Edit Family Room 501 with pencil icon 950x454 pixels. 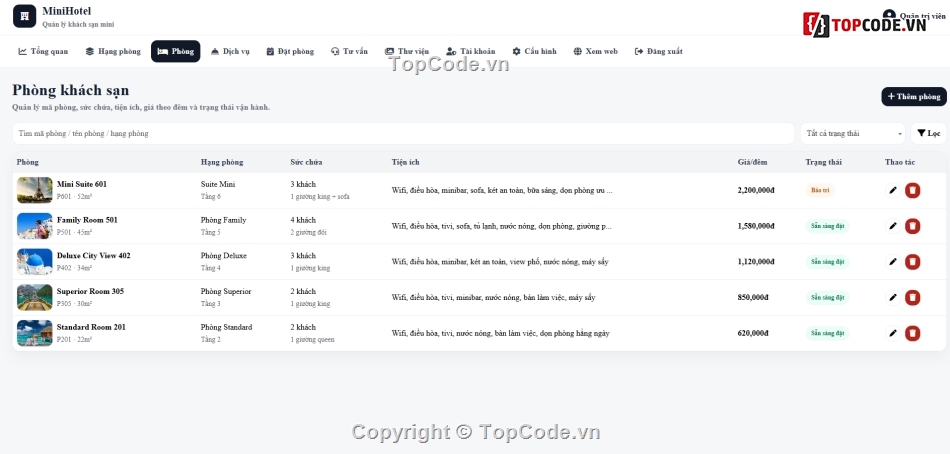tap(892, 226)
